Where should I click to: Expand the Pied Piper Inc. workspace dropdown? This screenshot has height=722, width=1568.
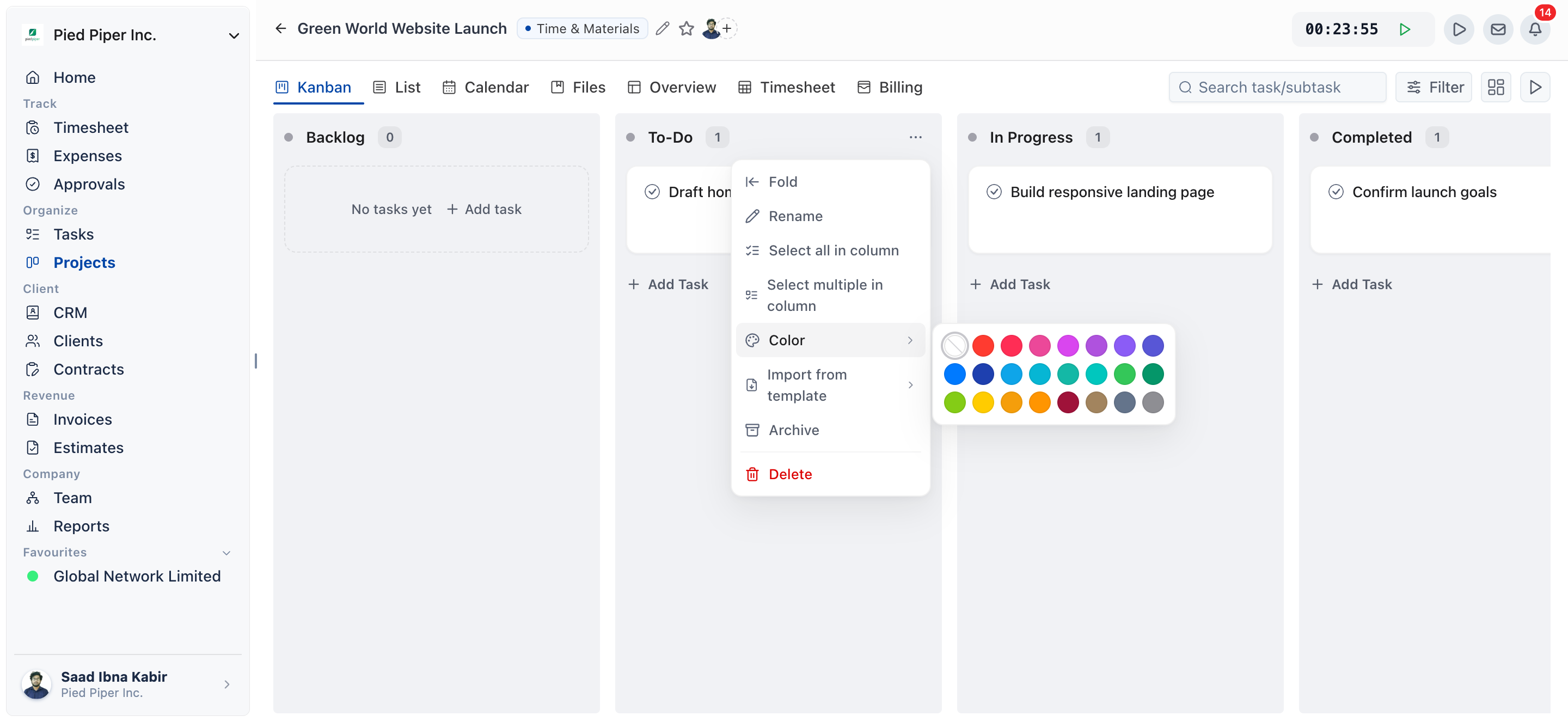tap(233, 35)
